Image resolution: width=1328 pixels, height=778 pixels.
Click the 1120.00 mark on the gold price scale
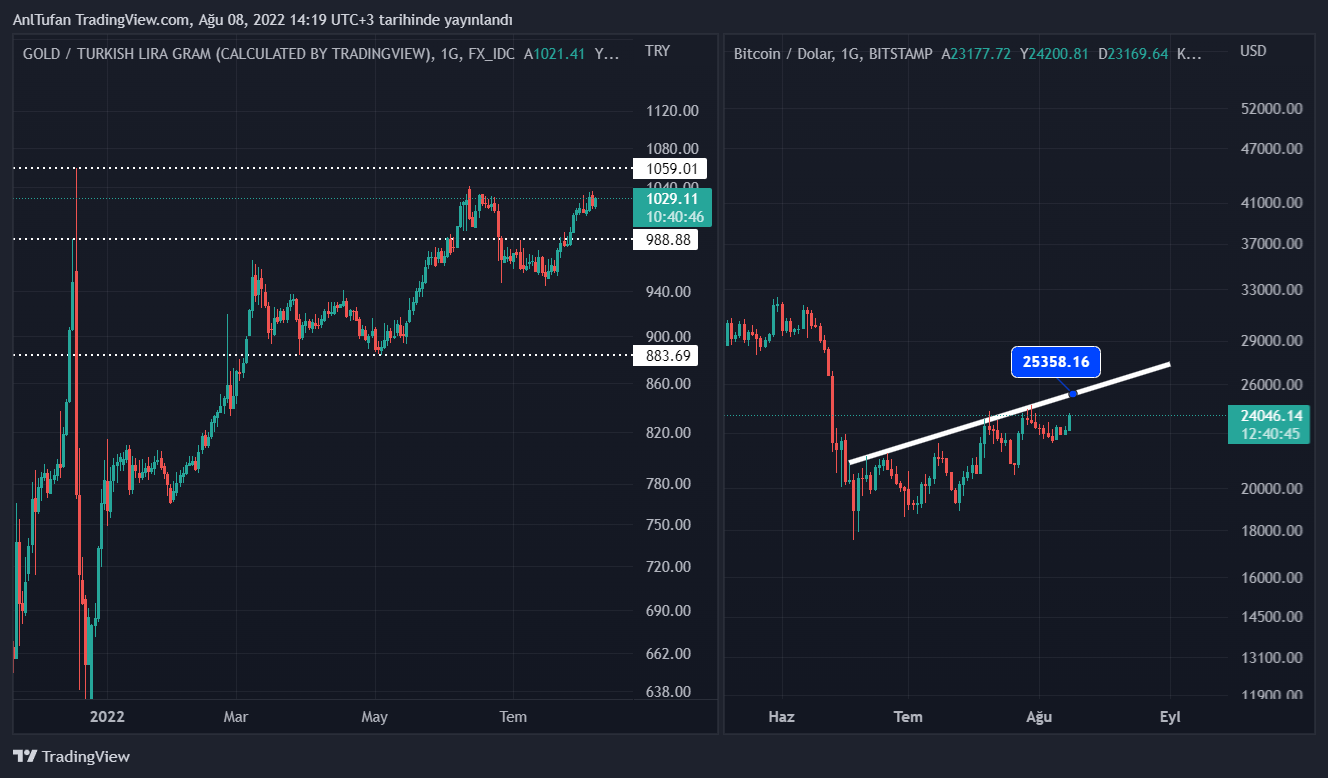[x=671, y=110]
